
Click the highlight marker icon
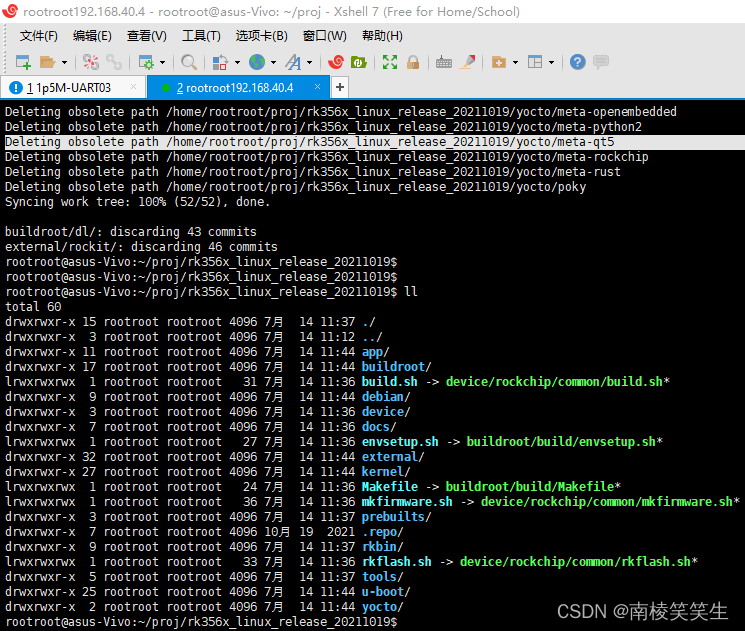click(468, 62)
